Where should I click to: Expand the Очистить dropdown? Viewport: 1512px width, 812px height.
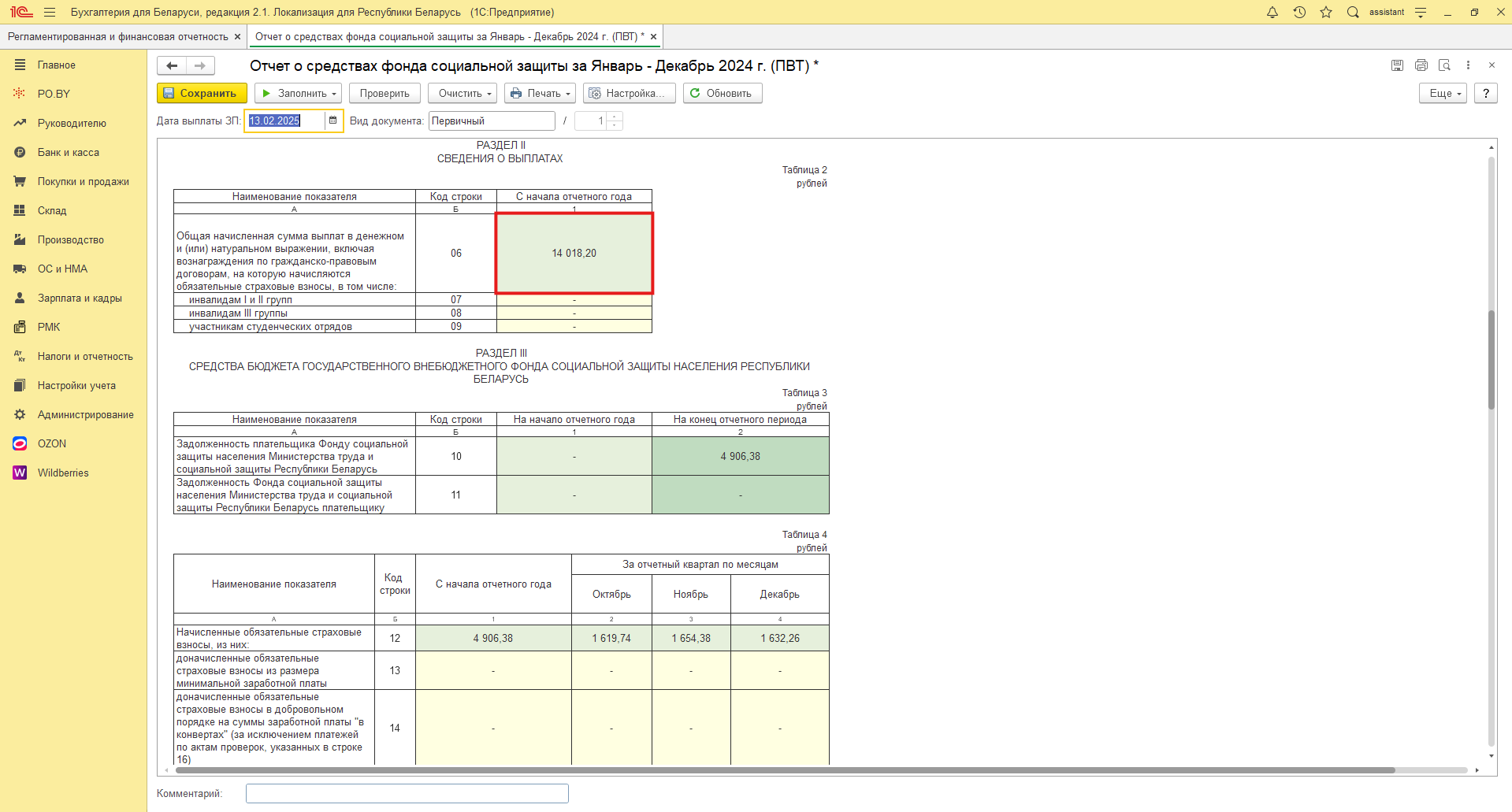tap(463, 93)
